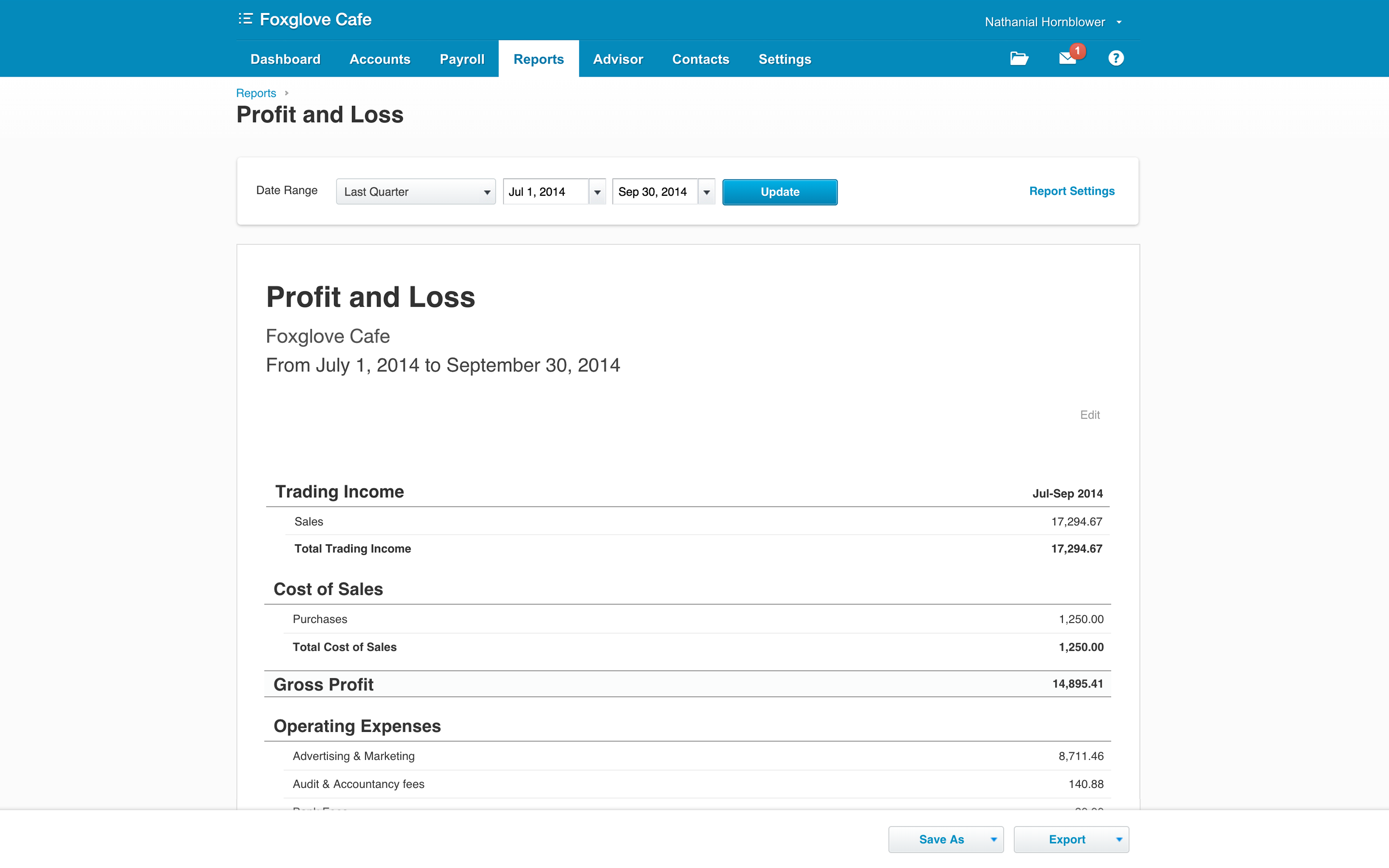
Task: Click the Sales account row
Action: [x=309, y=521]
